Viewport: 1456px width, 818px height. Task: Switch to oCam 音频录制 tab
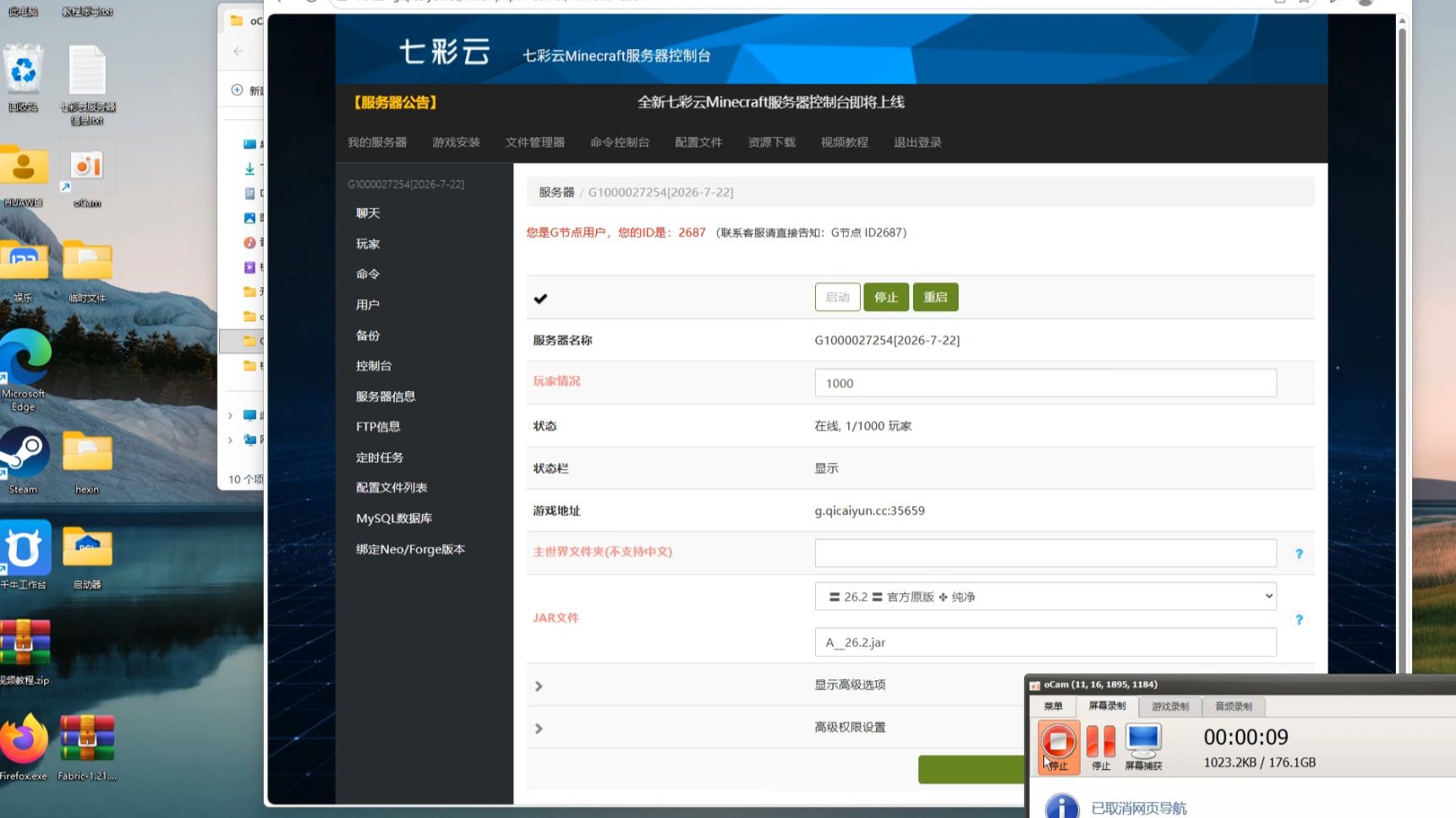point(1233,706)
